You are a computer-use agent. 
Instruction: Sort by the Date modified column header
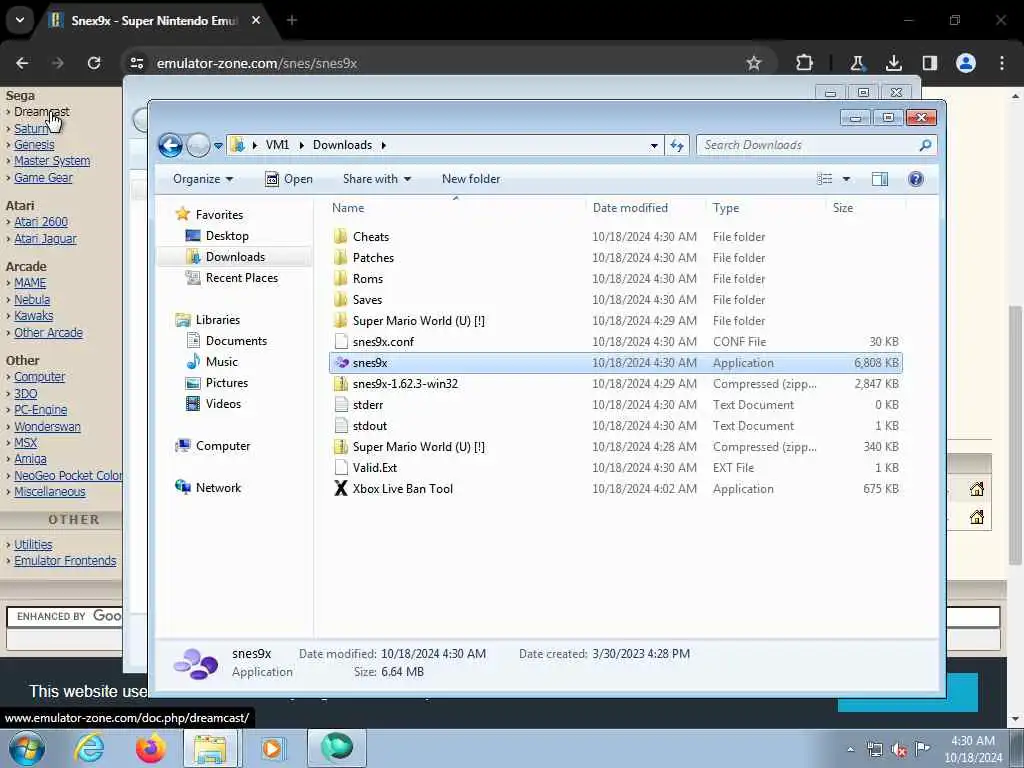coord(630,208)
